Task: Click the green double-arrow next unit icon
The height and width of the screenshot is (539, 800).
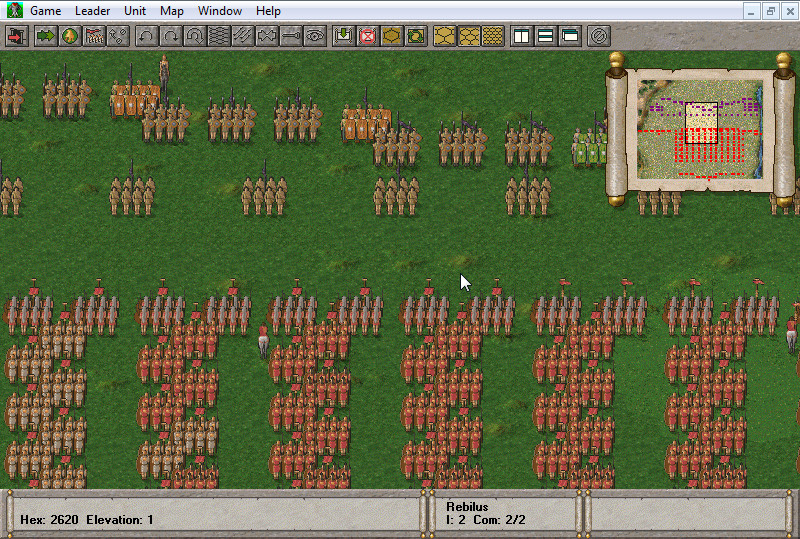Action: pos(45,36)
